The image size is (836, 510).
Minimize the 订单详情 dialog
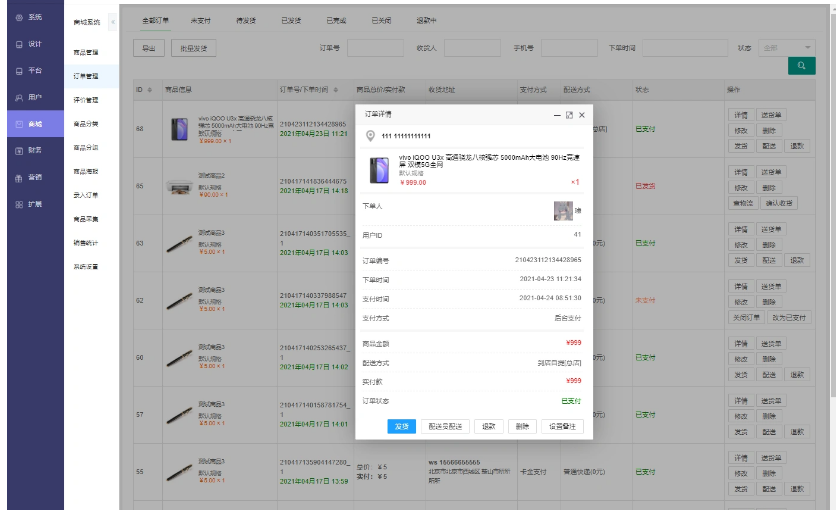pyautogui.click(x=557, y=115)
